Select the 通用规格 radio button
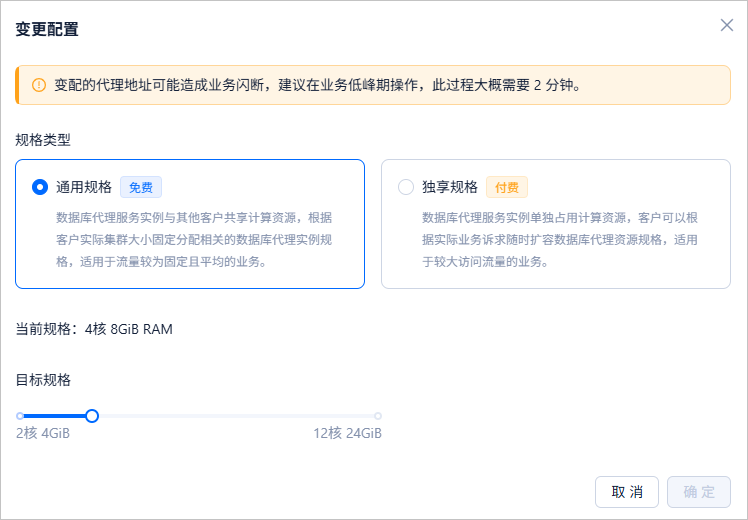Screen dimensions: 748x520 (x=40, y=187)
